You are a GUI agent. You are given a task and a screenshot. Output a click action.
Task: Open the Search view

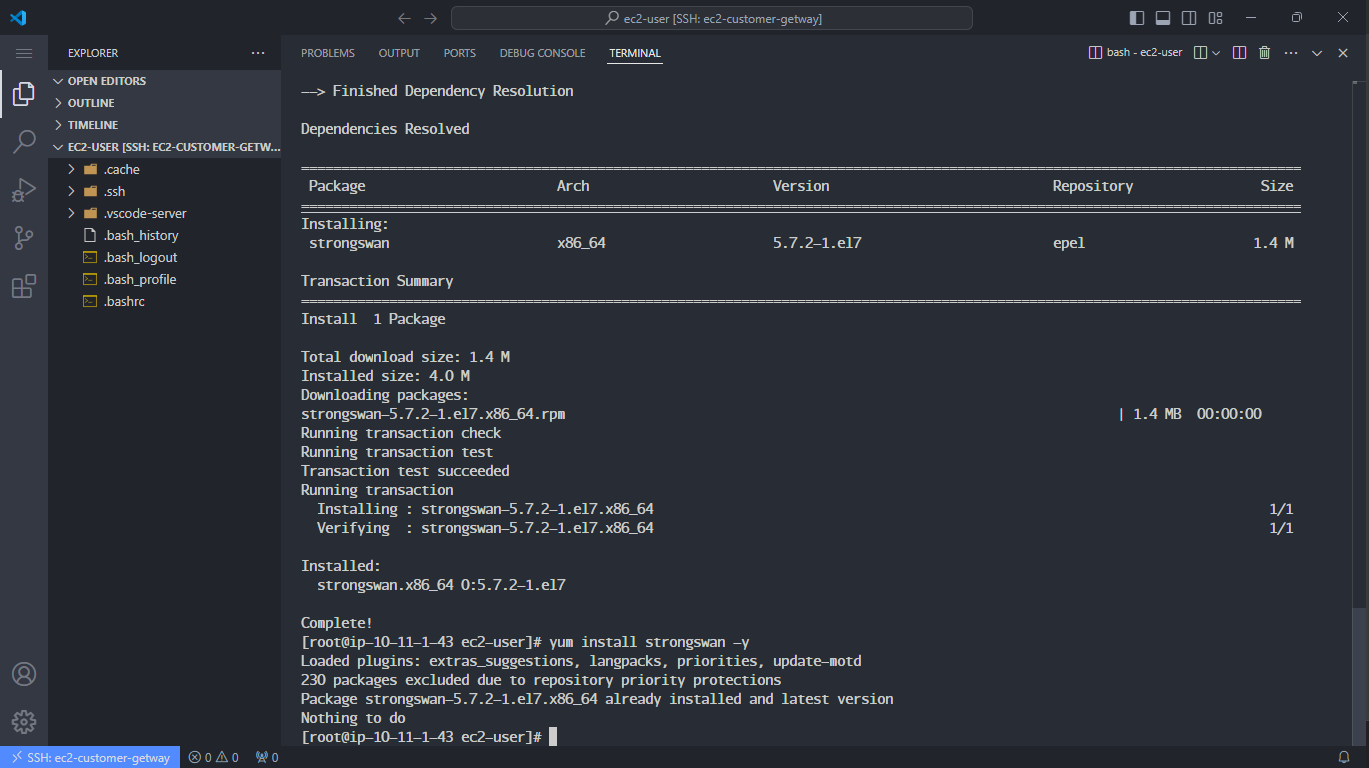tap(24, 142)
